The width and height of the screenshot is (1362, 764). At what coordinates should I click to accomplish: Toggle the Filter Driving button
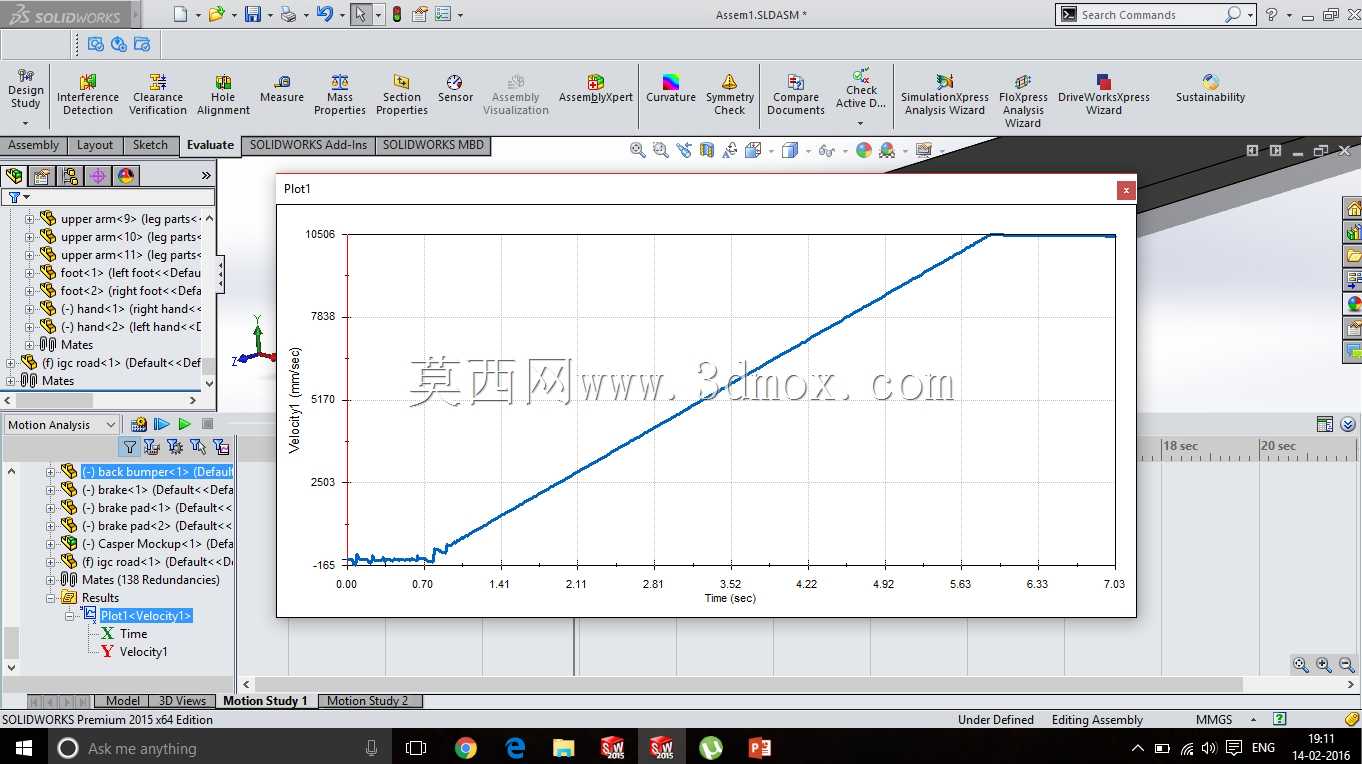tap(175, 447)
